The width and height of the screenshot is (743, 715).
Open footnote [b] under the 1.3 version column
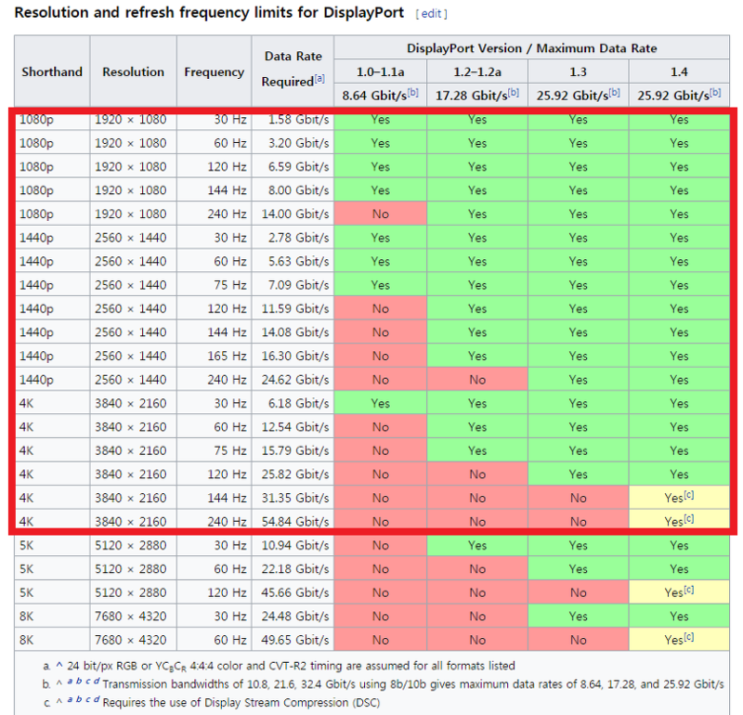(615, 92)
